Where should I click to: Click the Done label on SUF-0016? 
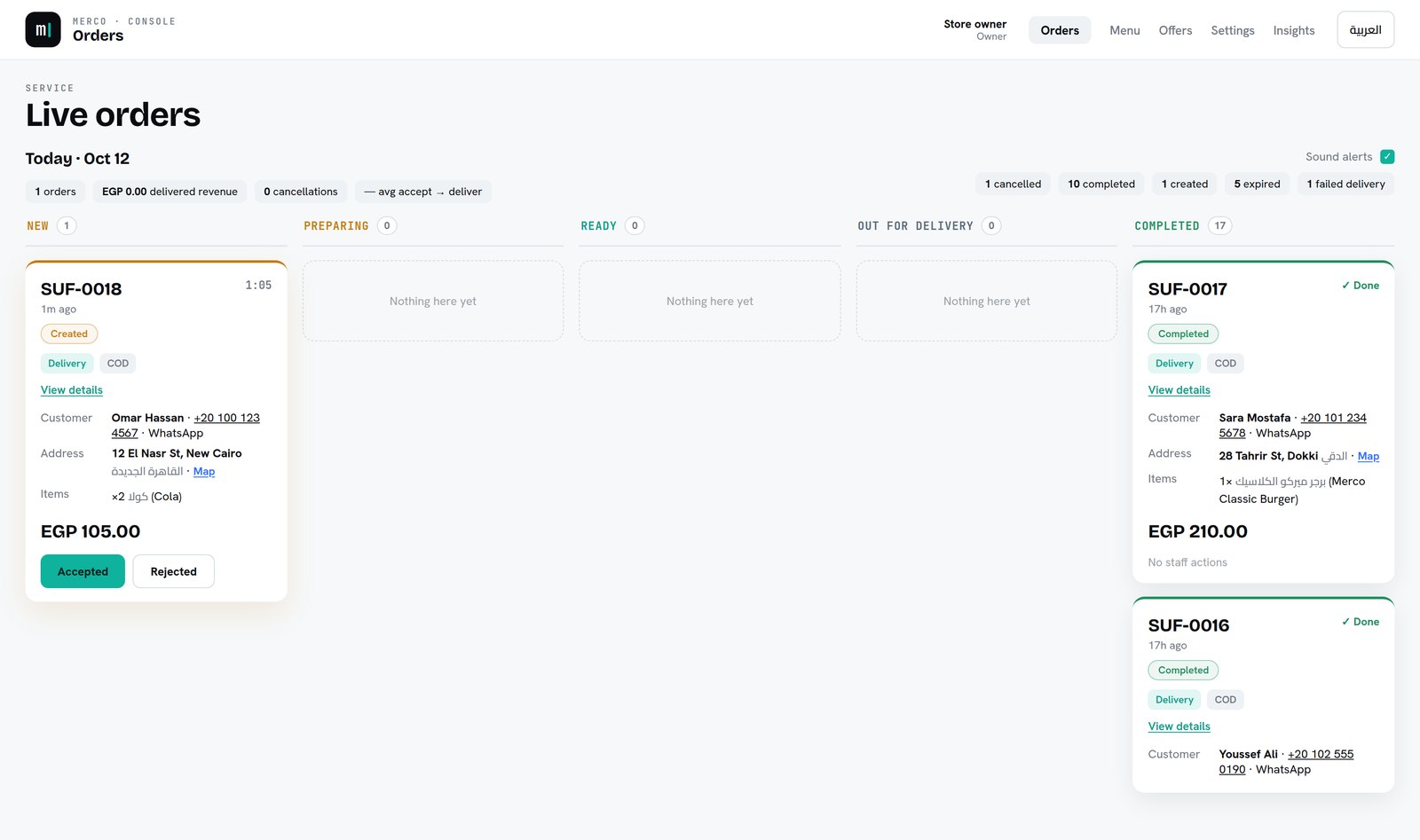(1361, 622)
